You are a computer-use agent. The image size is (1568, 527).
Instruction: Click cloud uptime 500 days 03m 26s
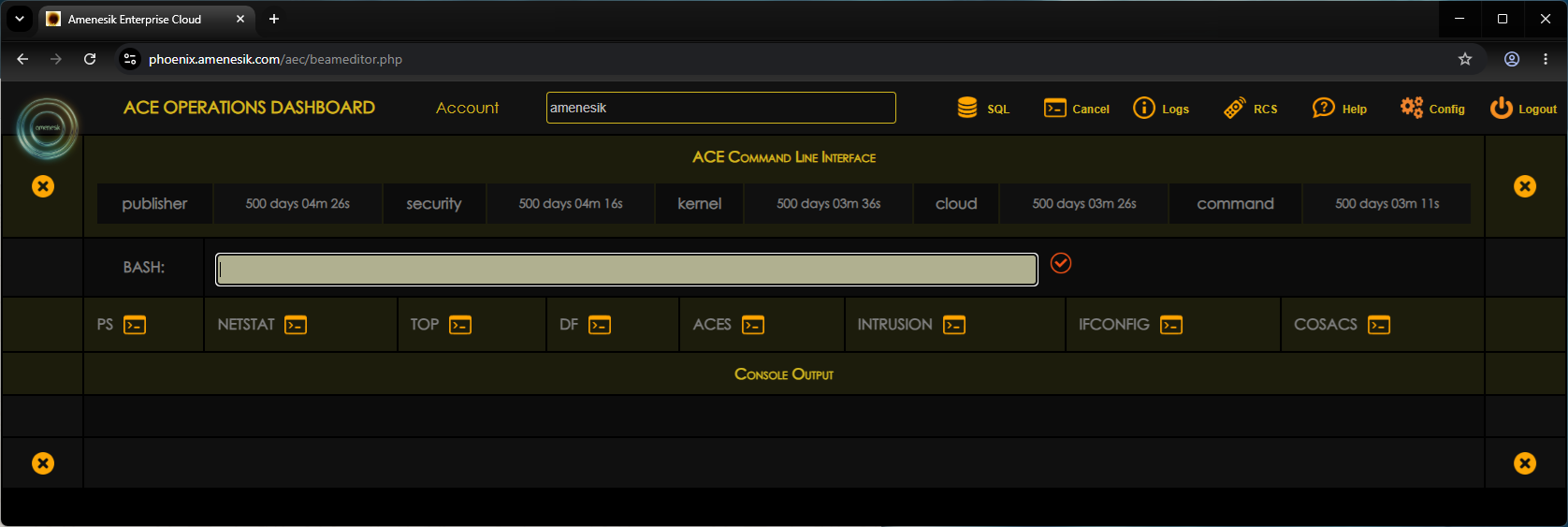(x=1084, y=203)
